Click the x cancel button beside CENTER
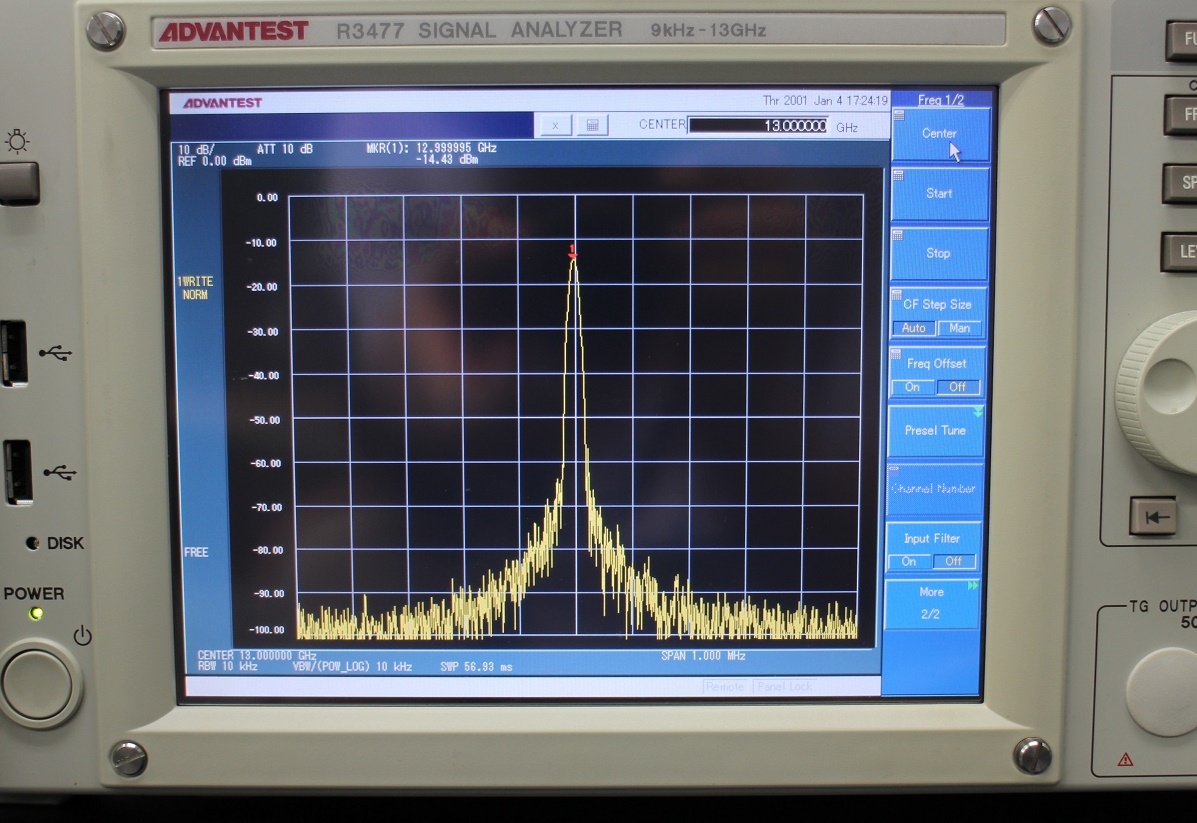 pos(556,125)
